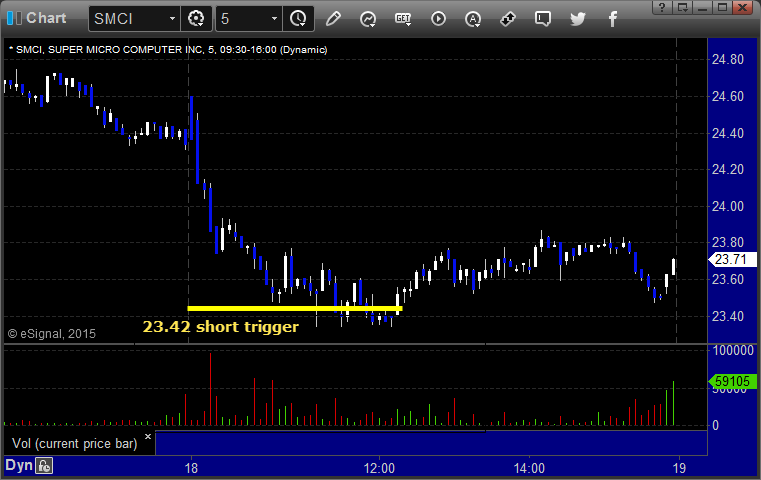Pop out window with the detach icon
The width and height of the screenshot is (761, 480).
click(682, 7)
